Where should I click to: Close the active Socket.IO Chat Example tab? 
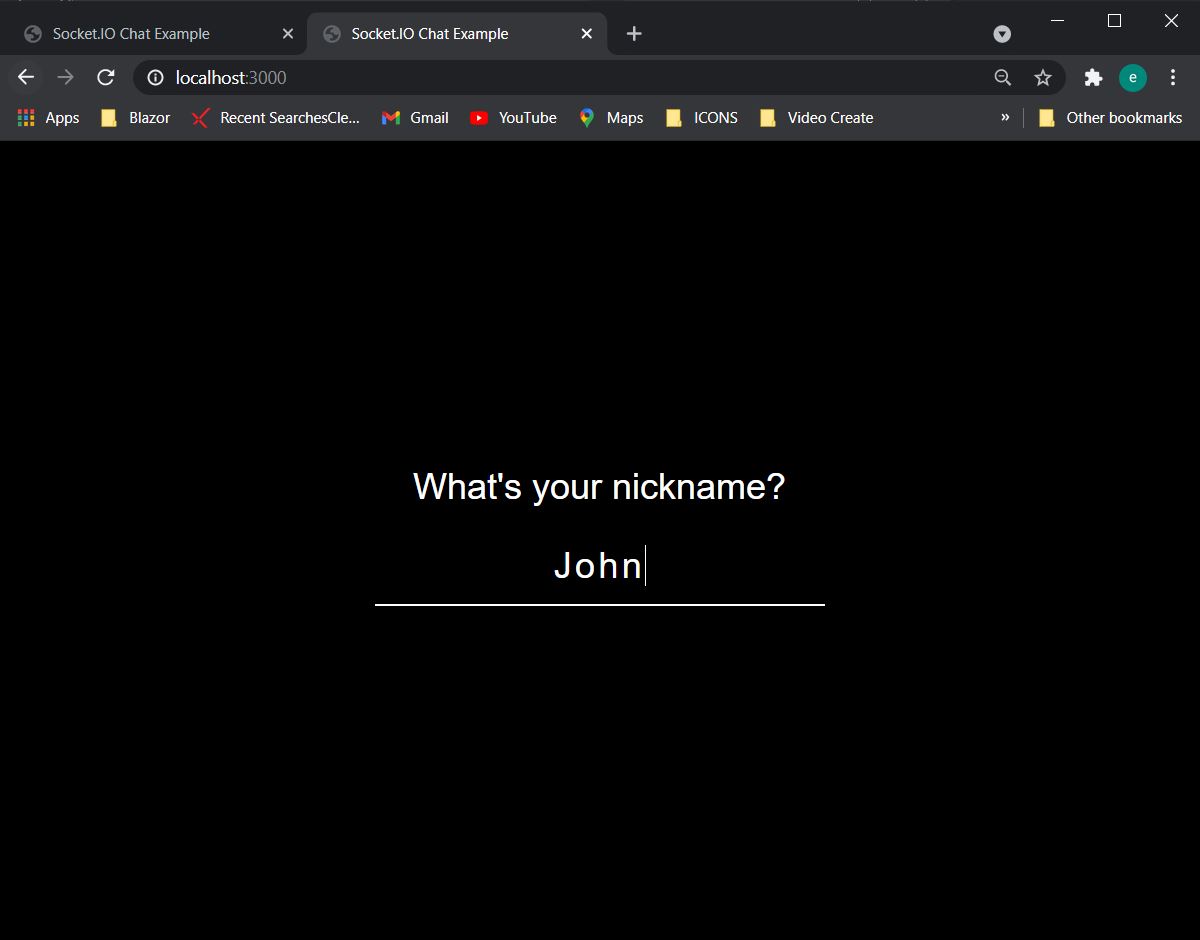tap(587, 33)
